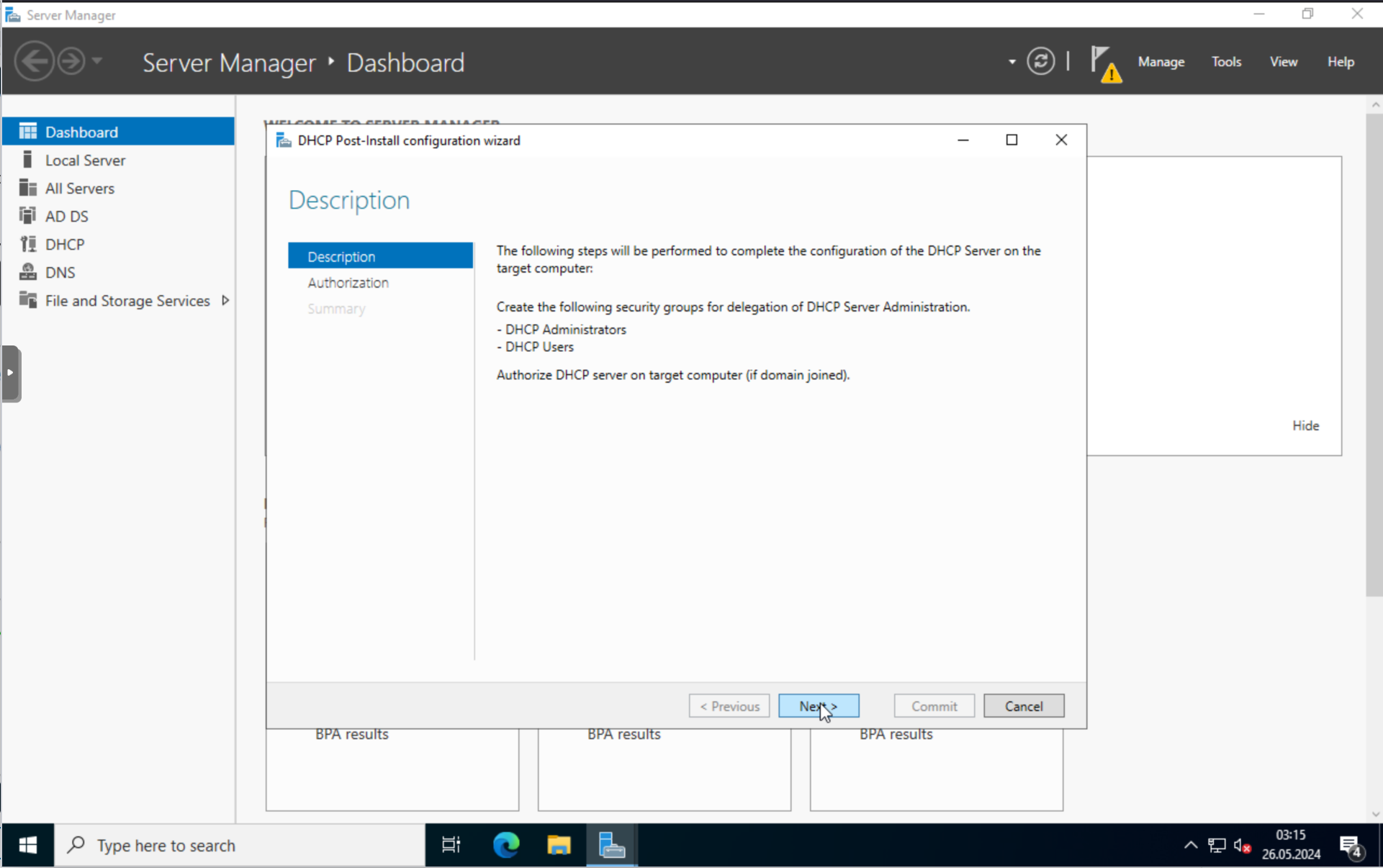Refresh the Server Manager dashboard
Viewport: 1383px width, 868px height.
pyautogui.click(x=1040, y=61)
